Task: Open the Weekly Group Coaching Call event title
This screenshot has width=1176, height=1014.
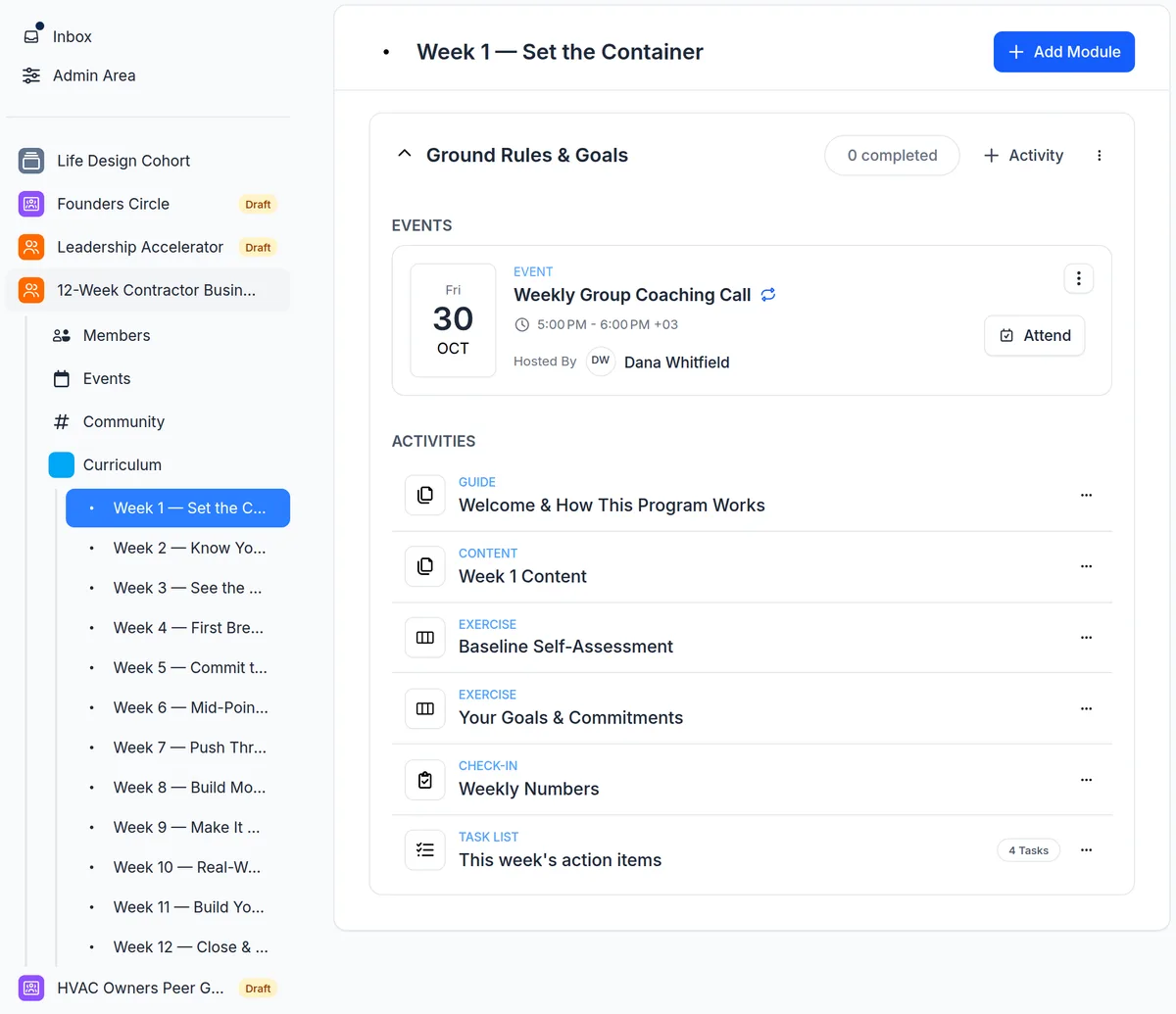Action: point(632,295)
